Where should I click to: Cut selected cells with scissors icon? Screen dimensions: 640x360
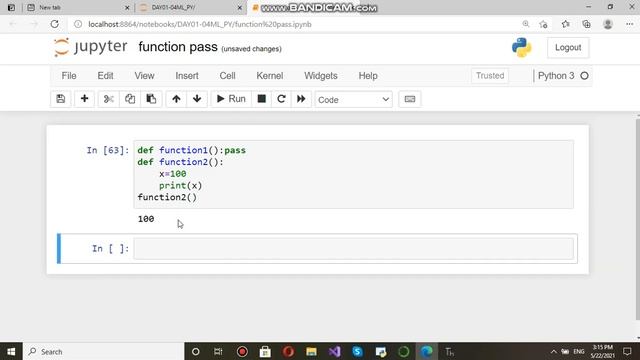pos(109,99)
